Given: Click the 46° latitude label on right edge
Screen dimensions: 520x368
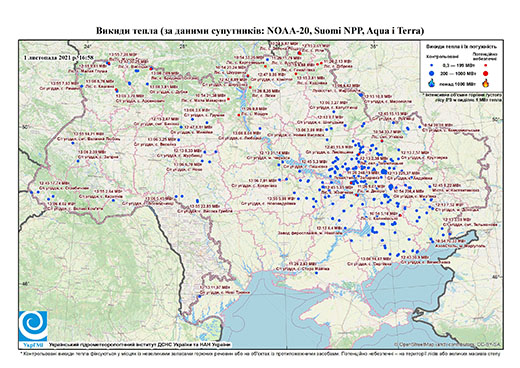Looking at the screenshot, I should [496, 277].
